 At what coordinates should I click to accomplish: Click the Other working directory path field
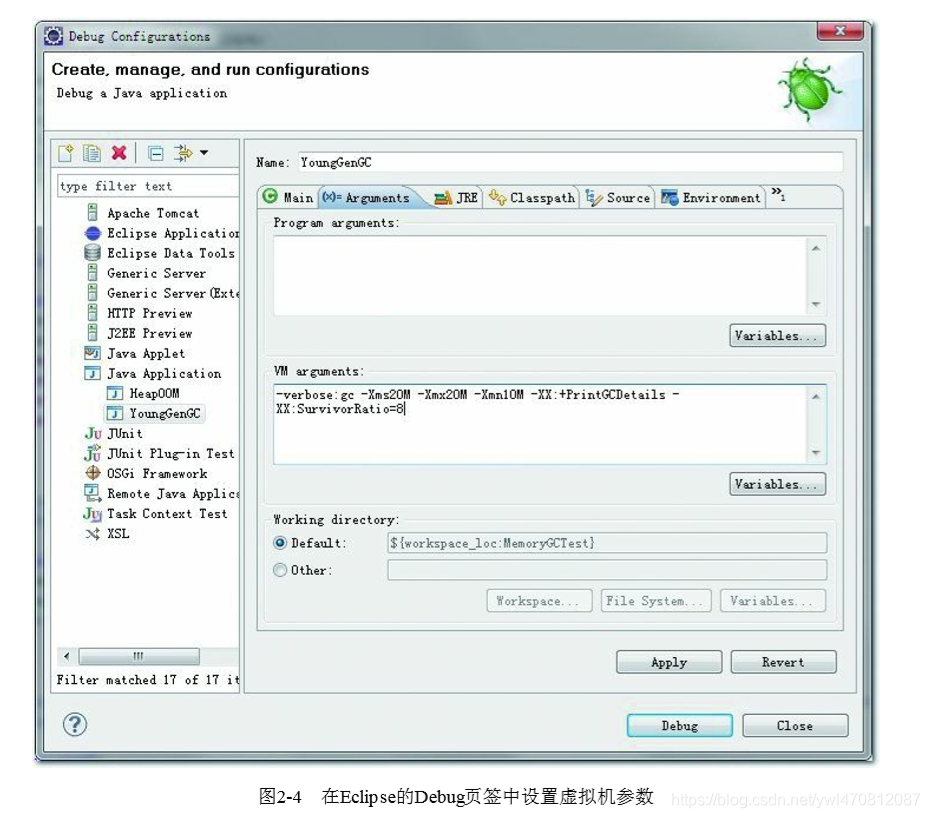(607, 570)
